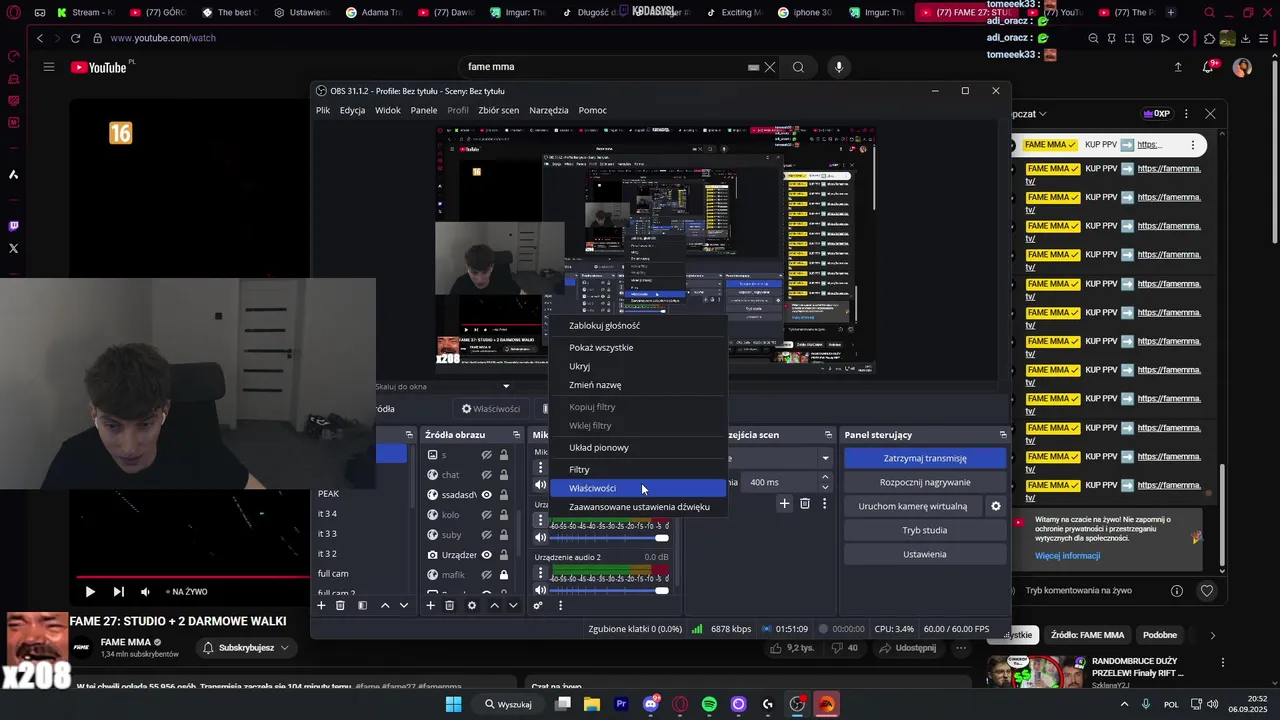The height and width of the screenshot is (720, 1280).
Task: Open Spotify from the taskbar
Action: [709, 704]
